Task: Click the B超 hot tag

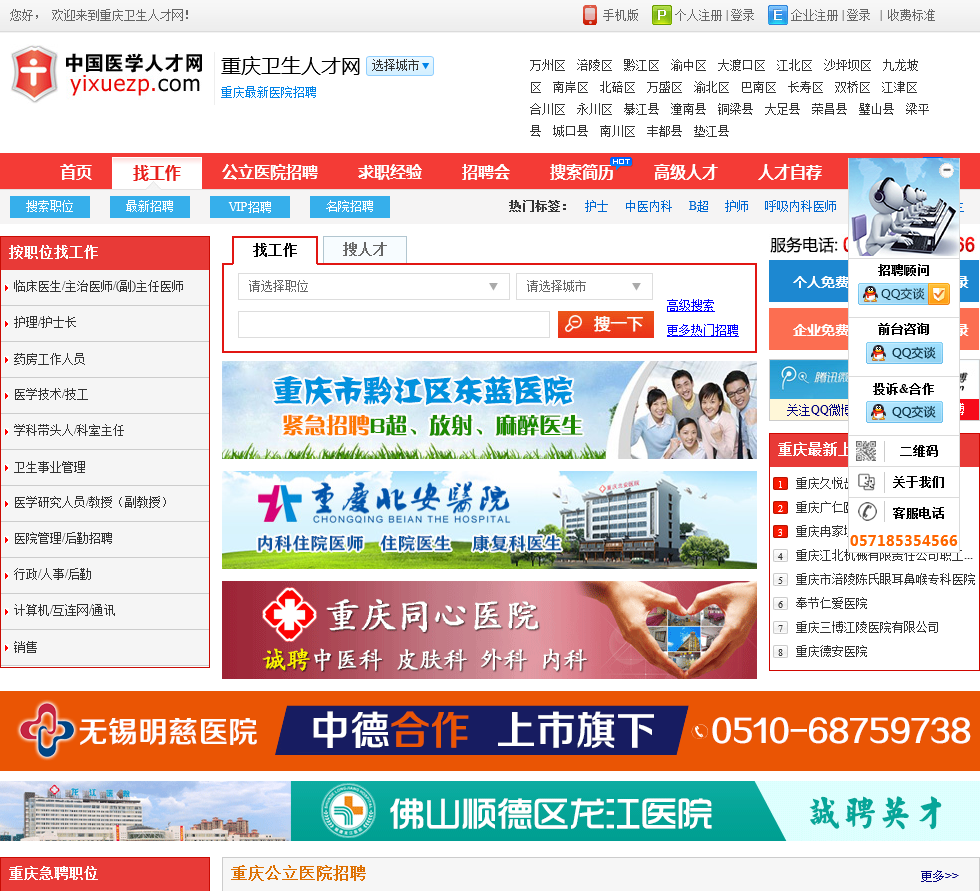Action: point(698,206)
